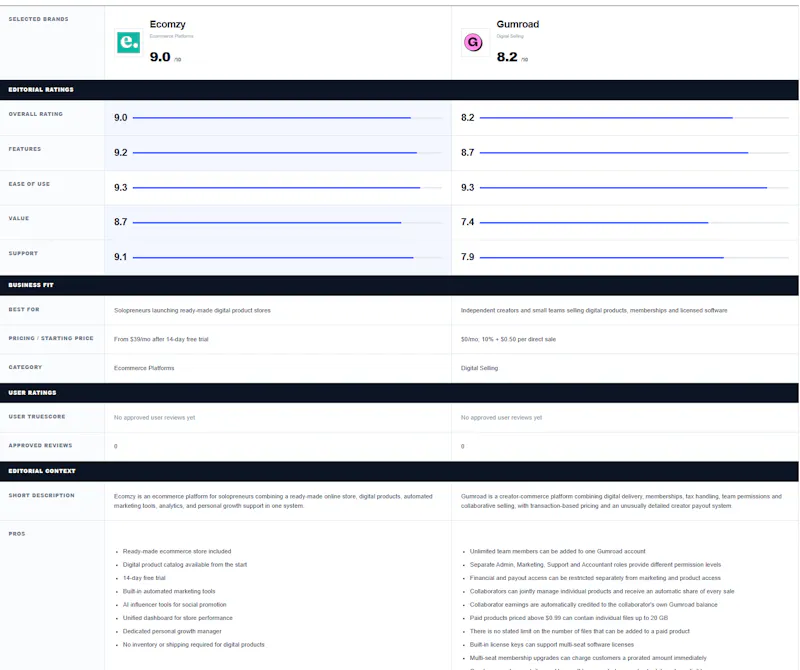Screen dimensions: 800x670
Task: Click the Ecomzy Value rating bar
Action: [x=287, y=222]
